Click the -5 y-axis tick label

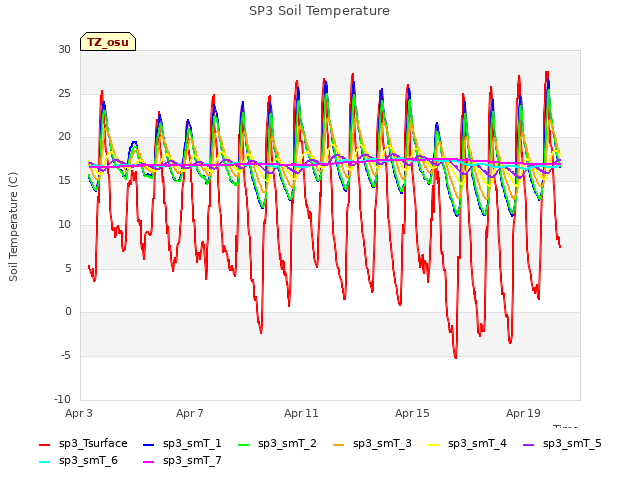point(66,356)
